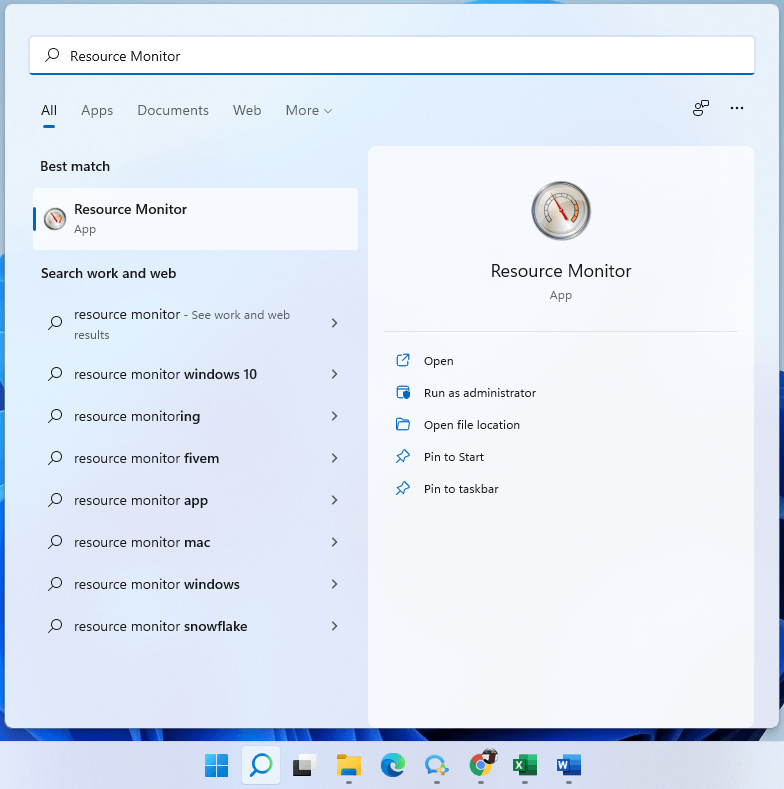Switch to the Web search tab
Screen dimensions: 784x789
click(247, 110)
